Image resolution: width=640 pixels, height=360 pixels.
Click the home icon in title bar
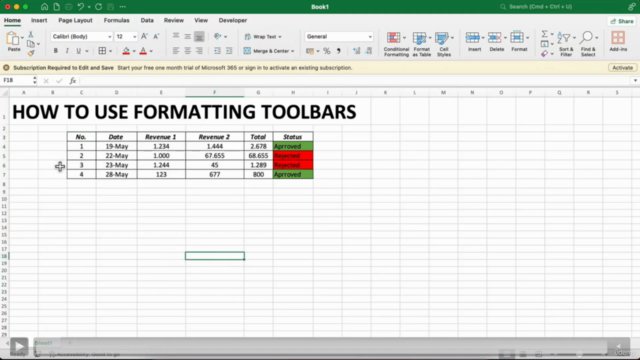click(x=44, y=7)
